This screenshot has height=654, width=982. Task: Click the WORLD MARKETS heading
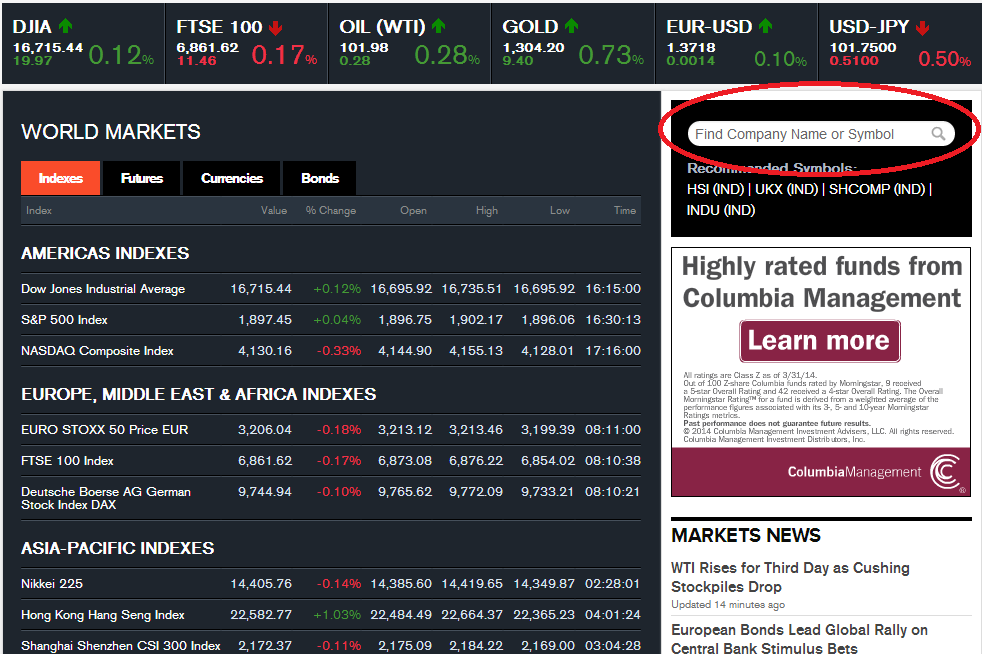pos(111,132)
